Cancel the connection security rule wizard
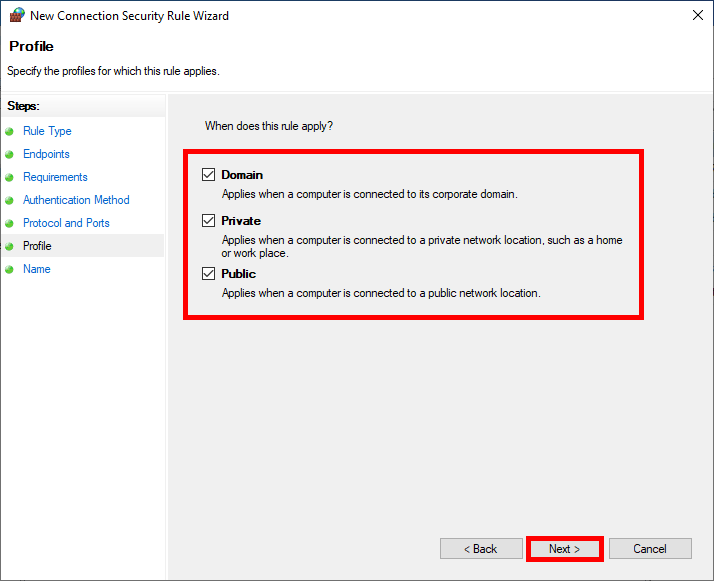The width and height of the screenshot is (714, 581). pos(650,549)
